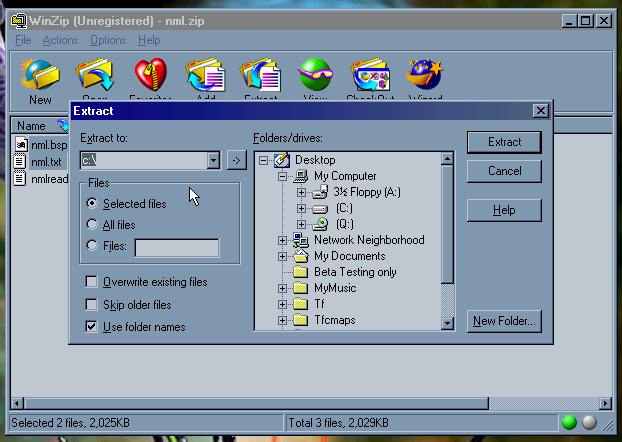Image resolution: width=622 pixels, height=442 pixels.
Task: Click horizontal scrollbar left arrow in WinZip
Action: coord(17,404)
